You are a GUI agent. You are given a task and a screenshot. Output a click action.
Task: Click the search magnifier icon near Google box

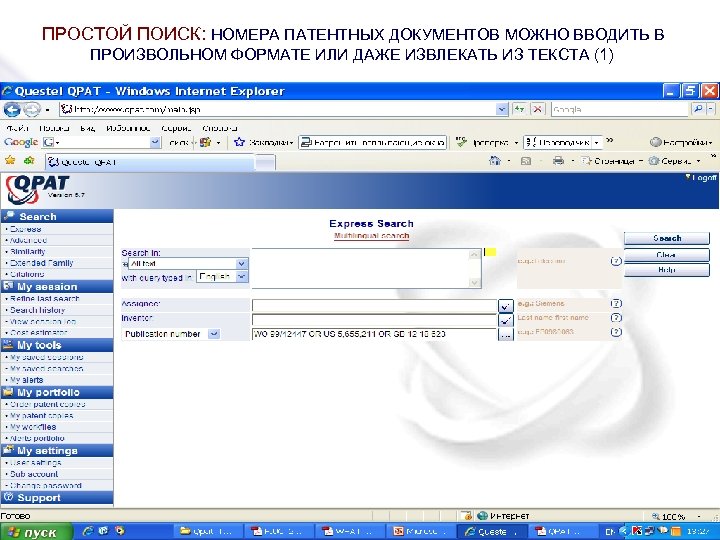pyautogui.click(x=698, y=109)
